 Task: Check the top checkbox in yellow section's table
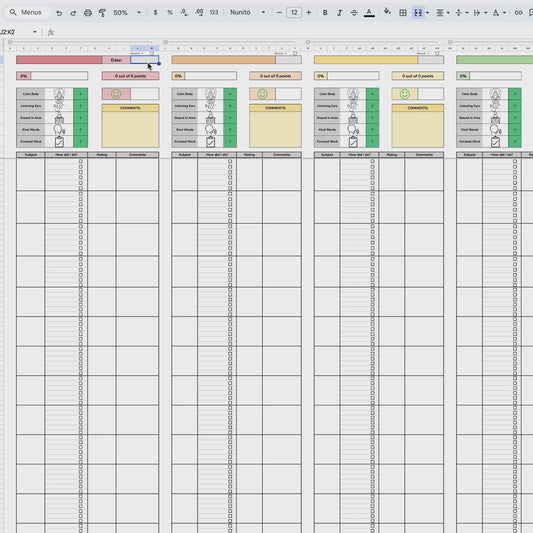click(x=373, y=161)
